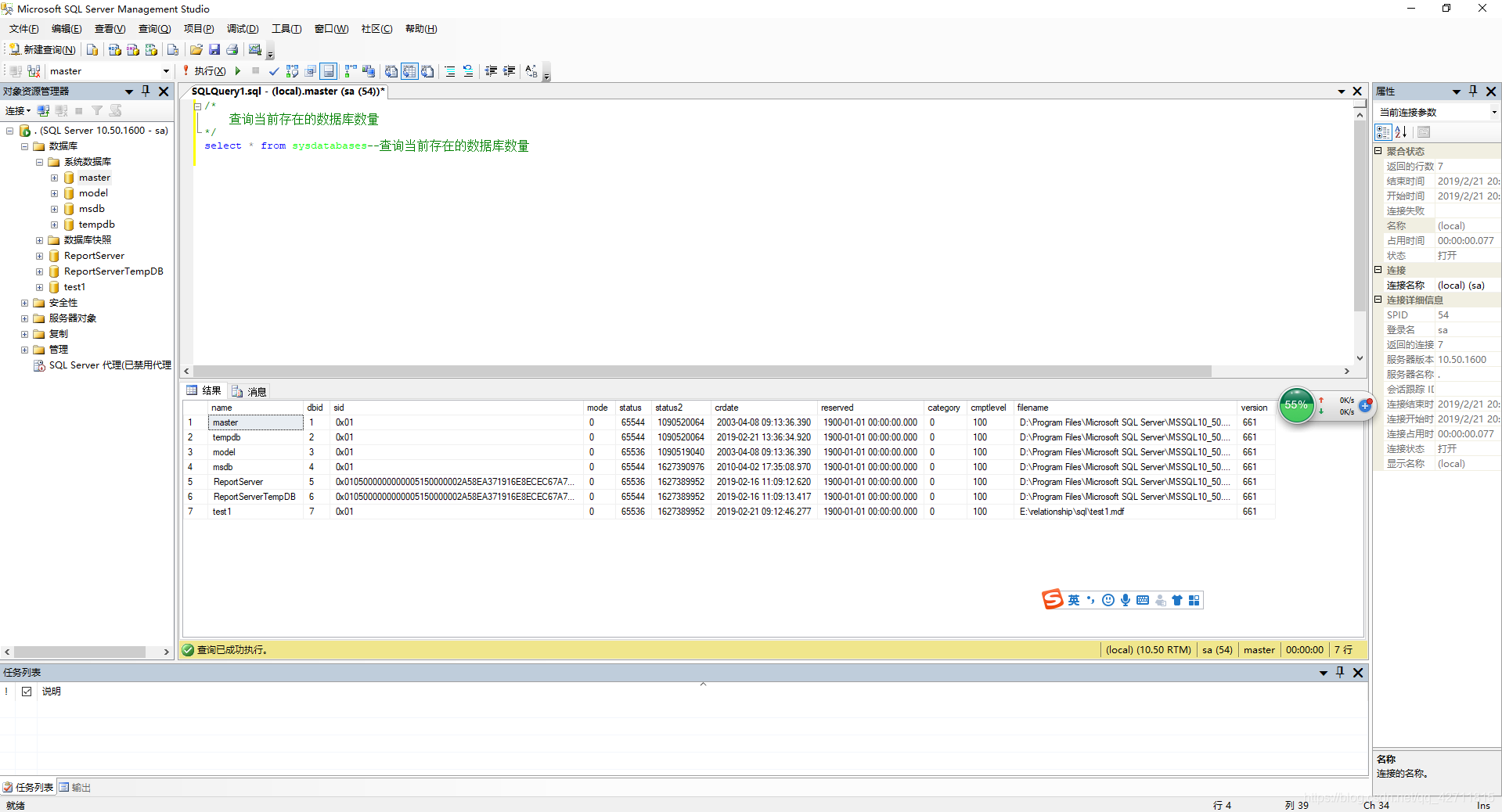Click the green 55% floating widget

(x=1296, y=405)
